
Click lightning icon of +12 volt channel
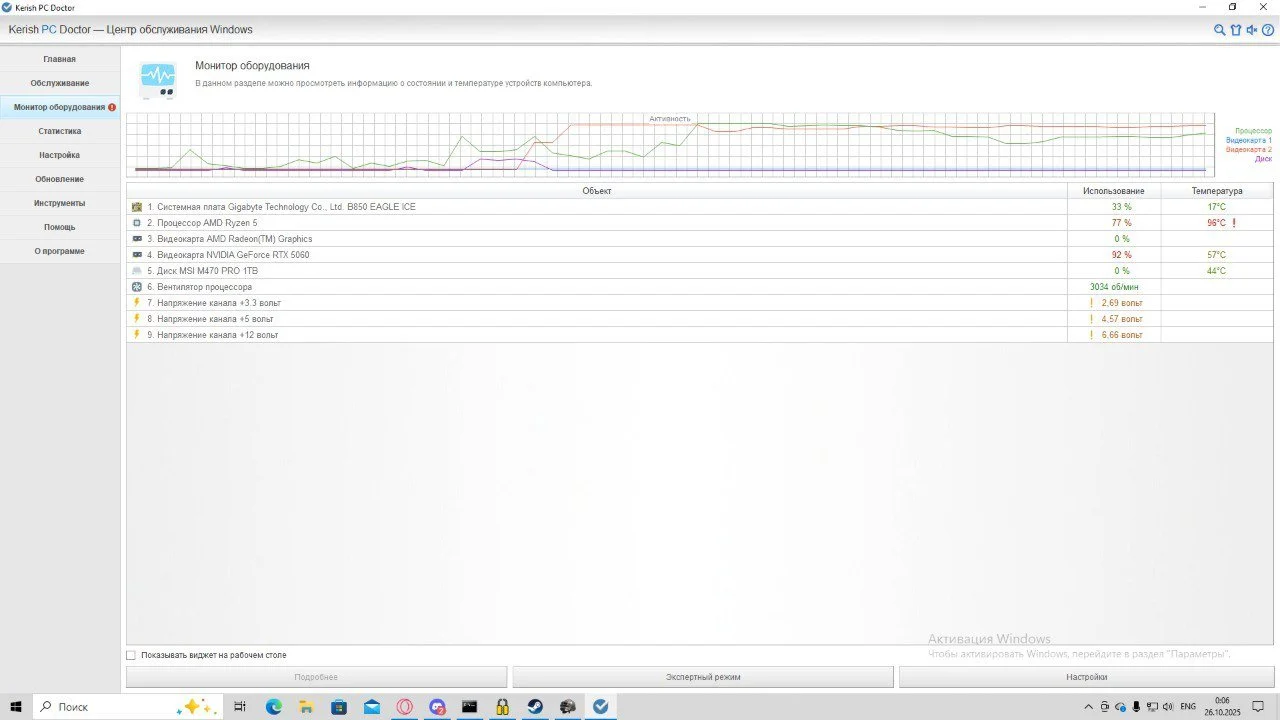point(137,335)
